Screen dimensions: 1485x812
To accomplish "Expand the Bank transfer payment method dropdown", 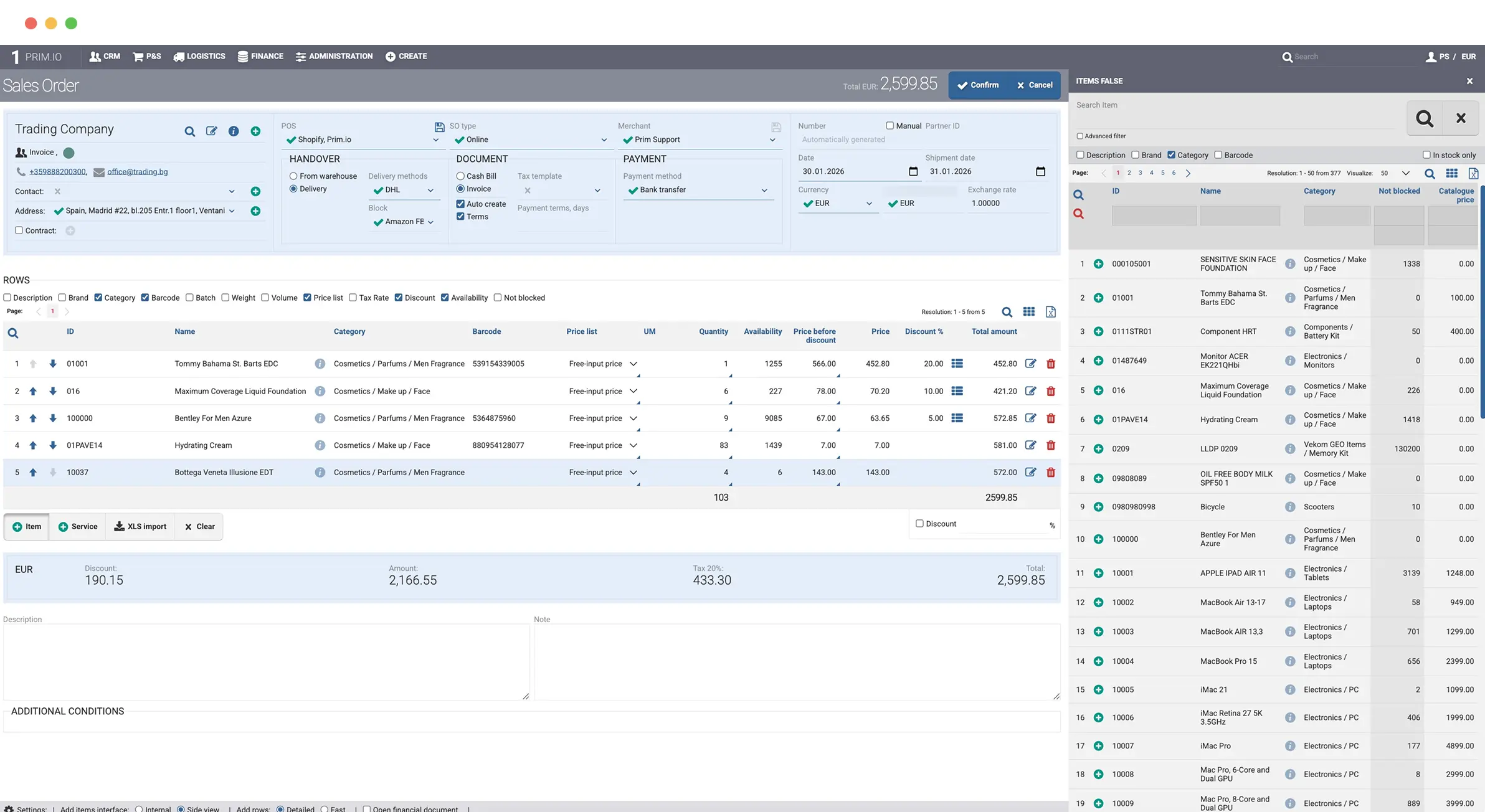I will point(698,191).
